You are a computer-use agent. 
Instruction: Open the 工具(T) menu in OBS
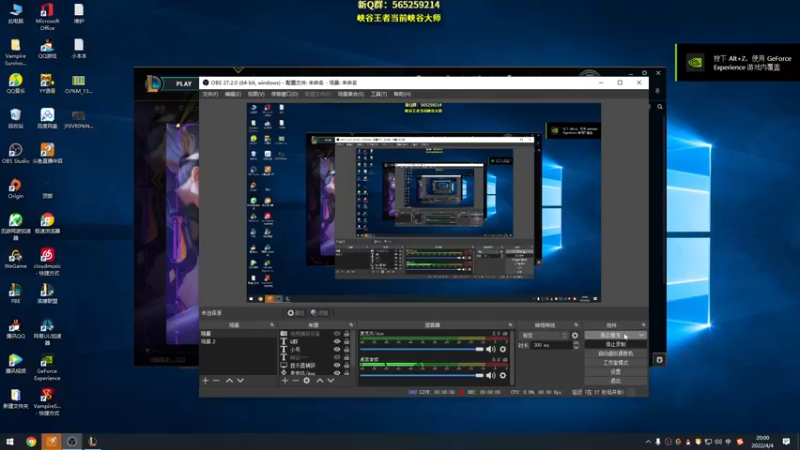click(379, 94)
